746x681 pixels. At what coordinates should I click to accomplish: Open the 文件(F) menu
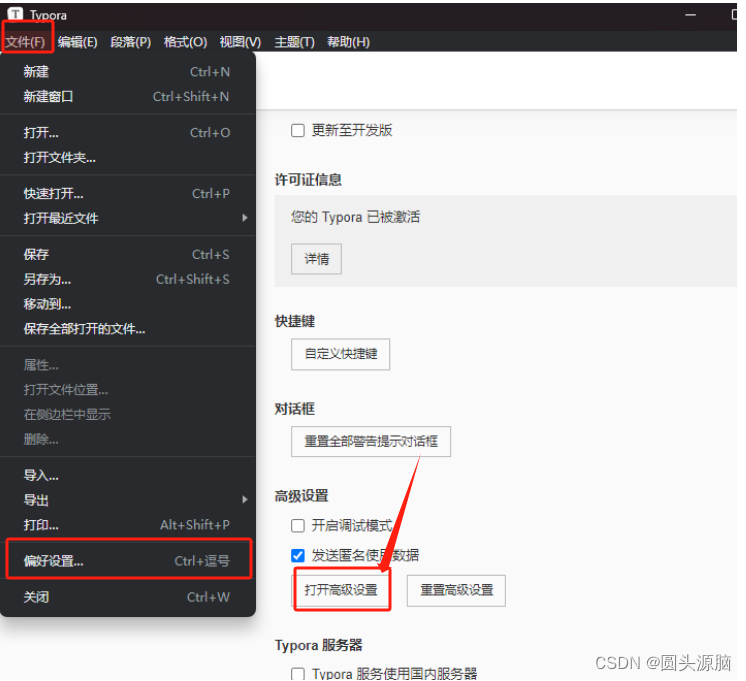(26, 42)
